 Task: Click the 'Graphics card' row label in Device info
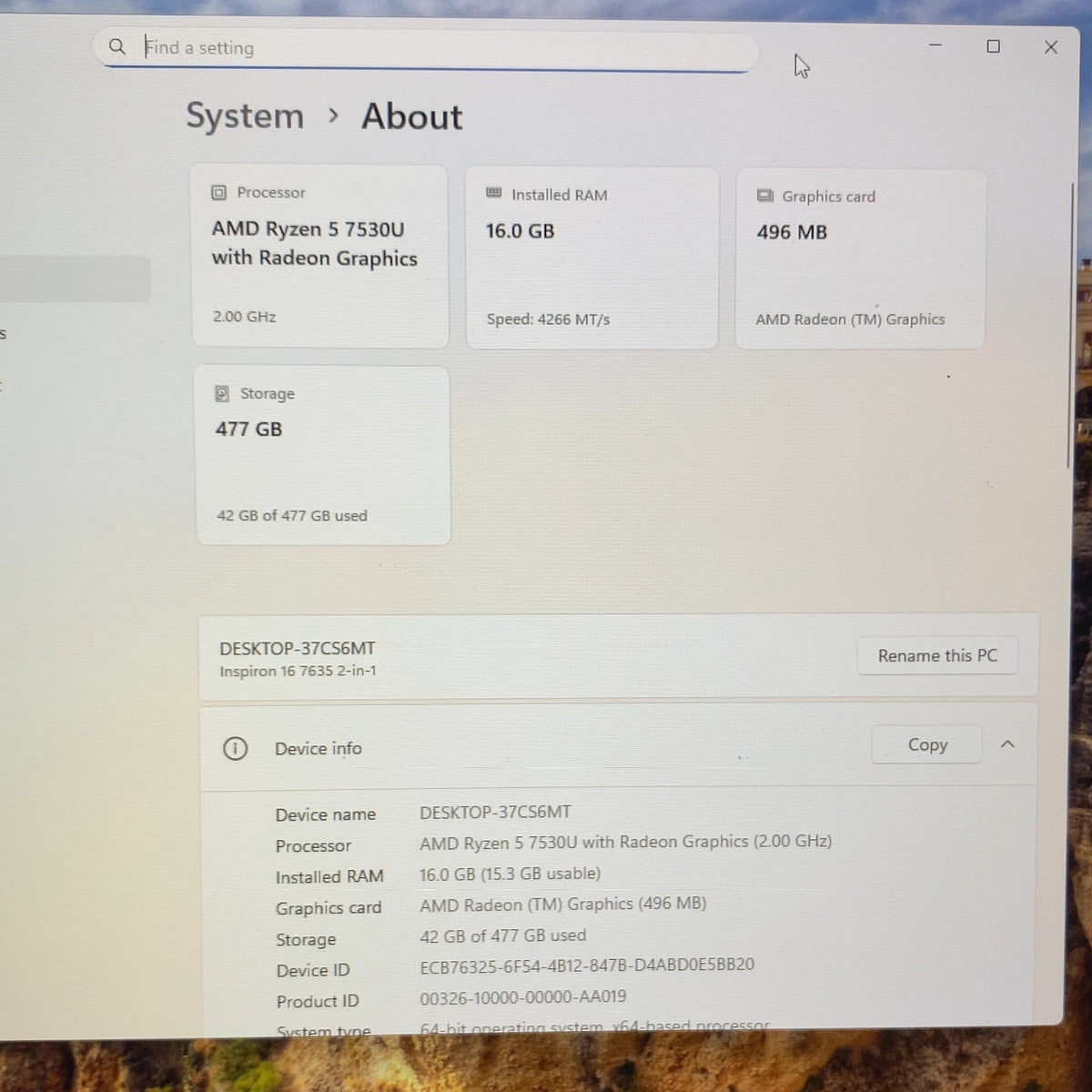(329, 908)
